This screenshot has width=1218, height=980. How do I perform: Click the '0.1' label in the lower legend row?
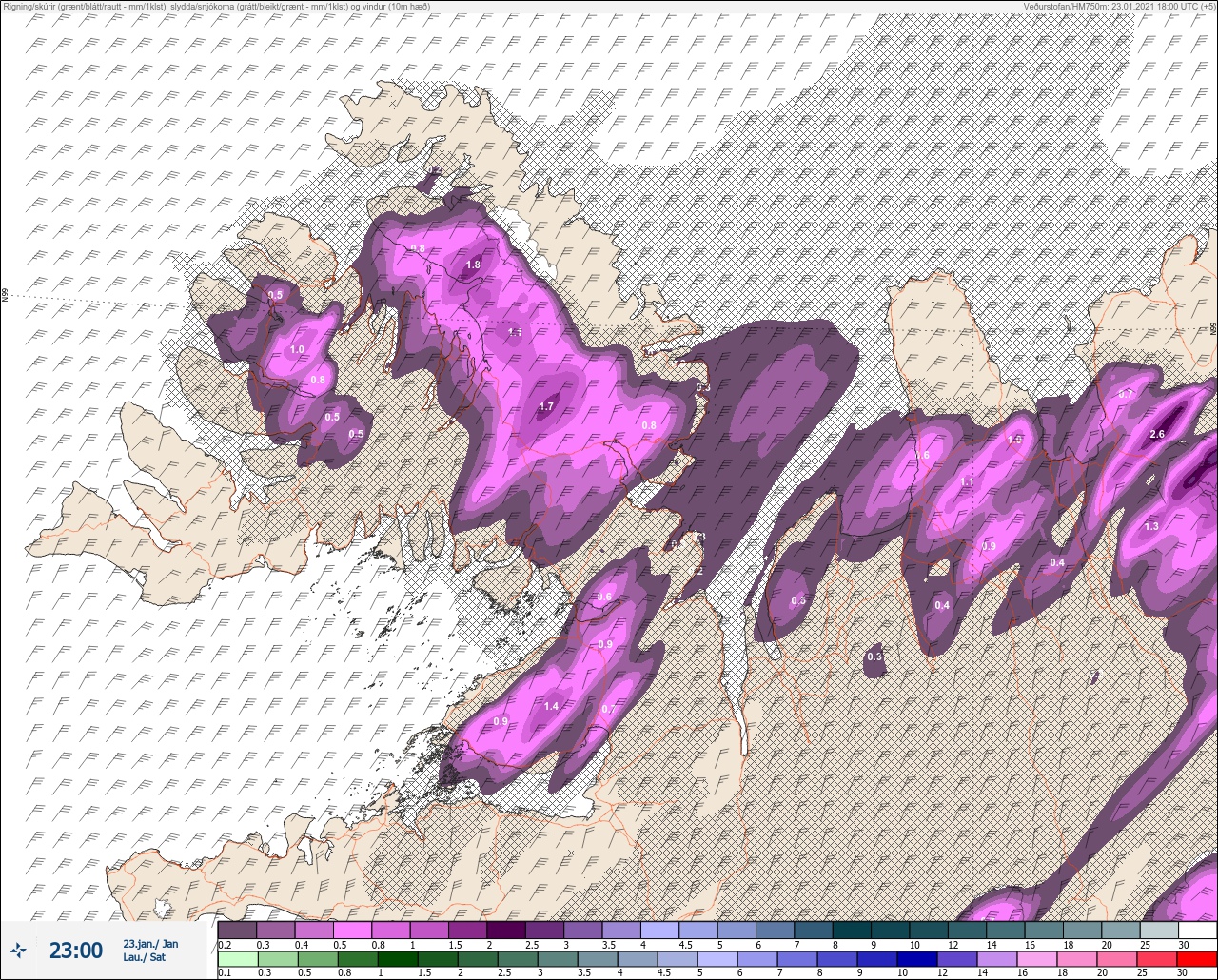tap(225, 972)
